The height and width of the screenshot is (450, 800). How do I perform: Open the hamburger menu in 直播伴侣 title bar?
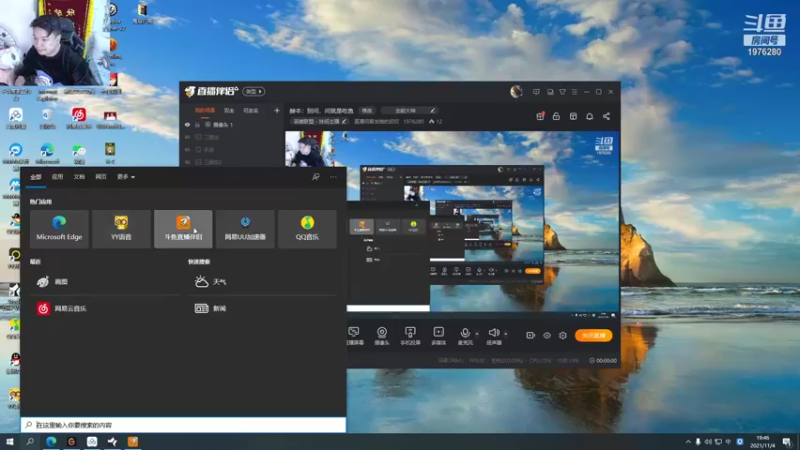tap(574, 92)
